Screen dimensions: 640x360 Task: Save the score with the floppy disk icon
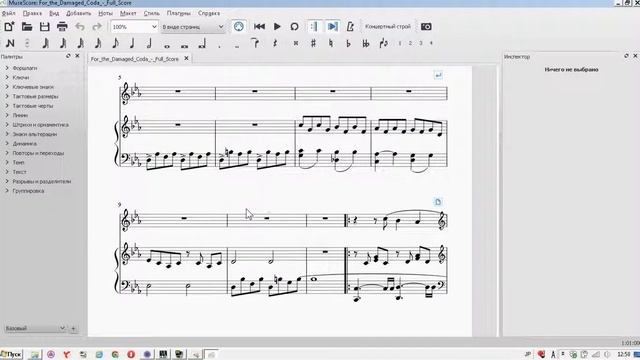(x=44, y=27)
